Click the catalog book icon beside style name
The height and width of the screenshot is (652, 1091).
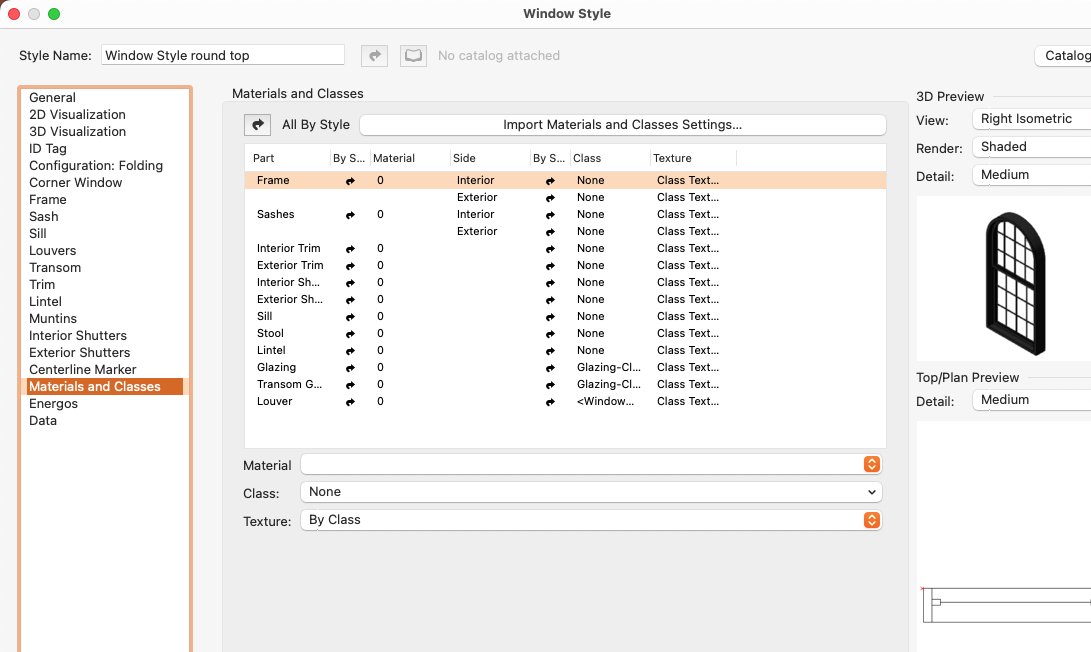pyautogui.click(x=413, y=56)
